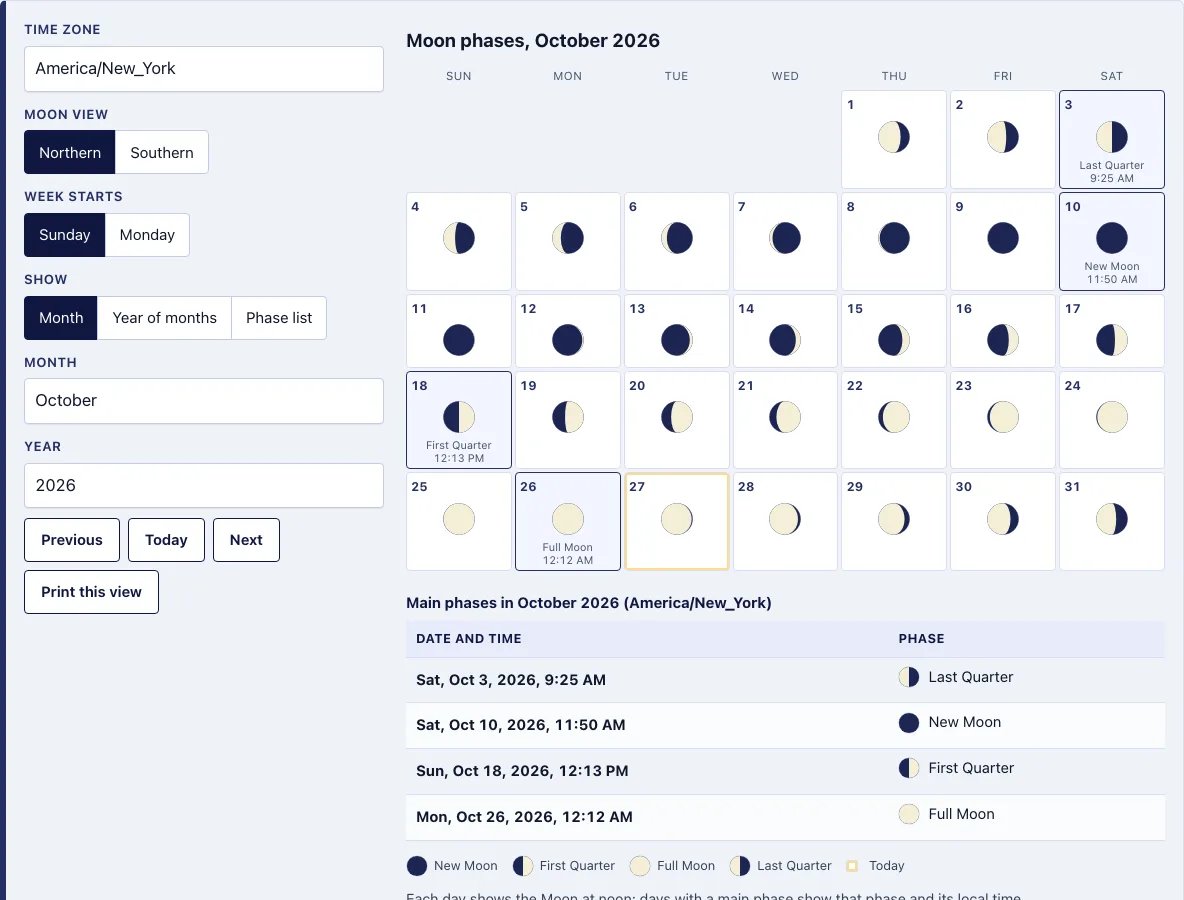The height and width of the screenshot is (900, 1184).
Task: Show the Month view
Action: (60, 318)
